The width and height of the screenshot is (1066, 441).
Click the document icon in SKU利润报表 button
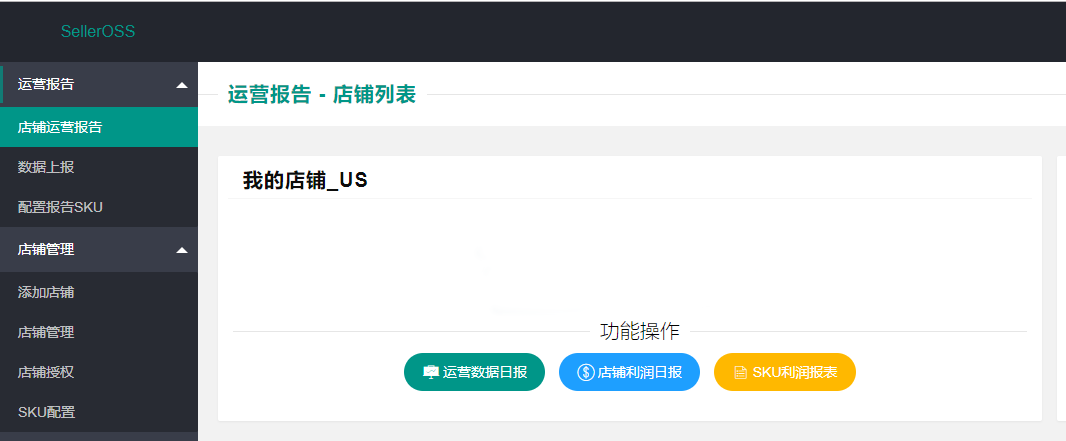[740, 372]
